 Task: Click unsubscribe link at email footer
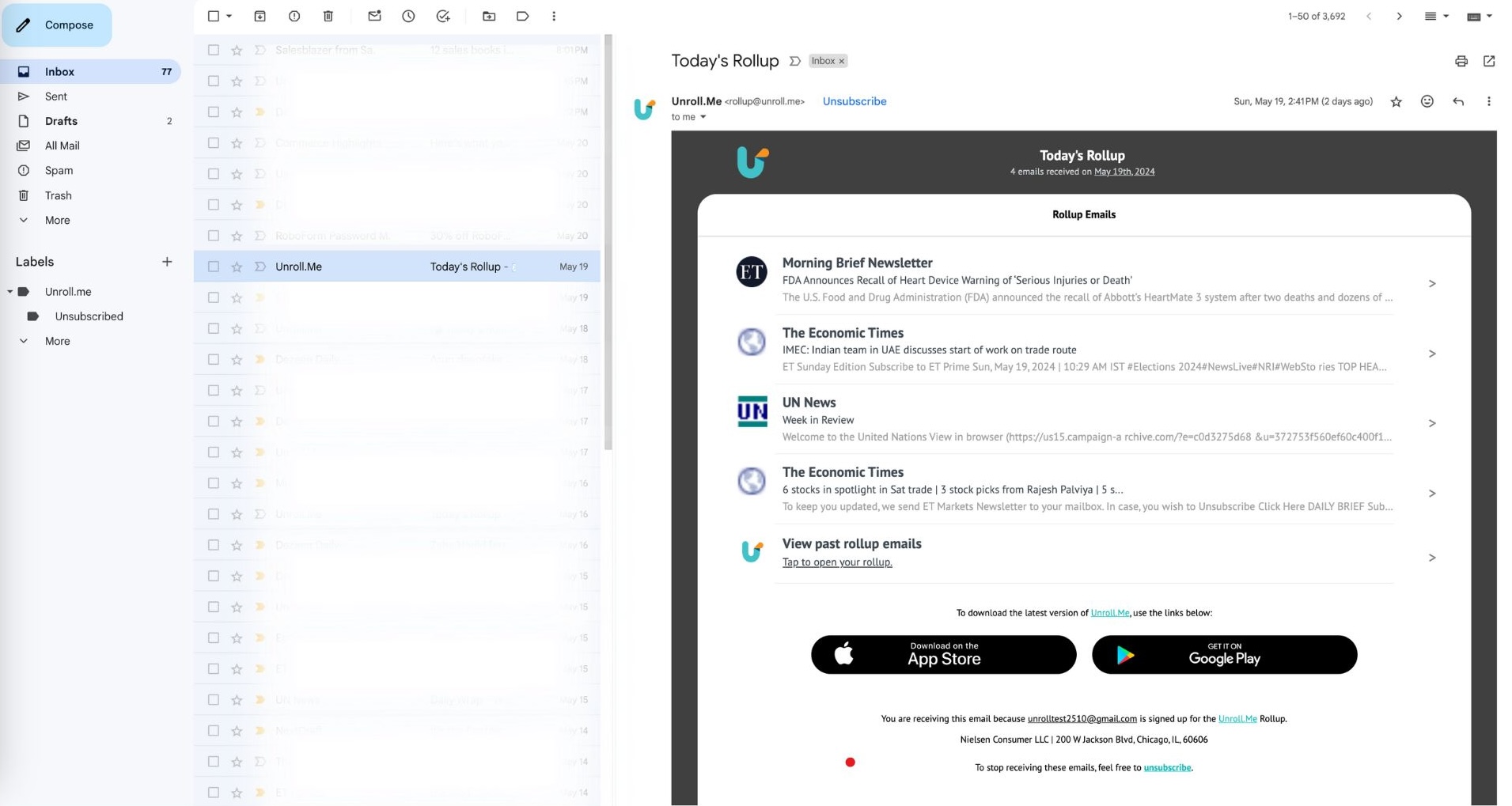[x=1167, y=768]
